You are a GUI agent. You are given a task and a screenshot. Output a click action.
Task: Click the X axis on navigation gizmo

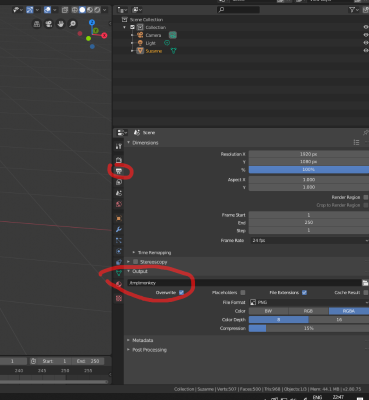[x=104, y=35]
